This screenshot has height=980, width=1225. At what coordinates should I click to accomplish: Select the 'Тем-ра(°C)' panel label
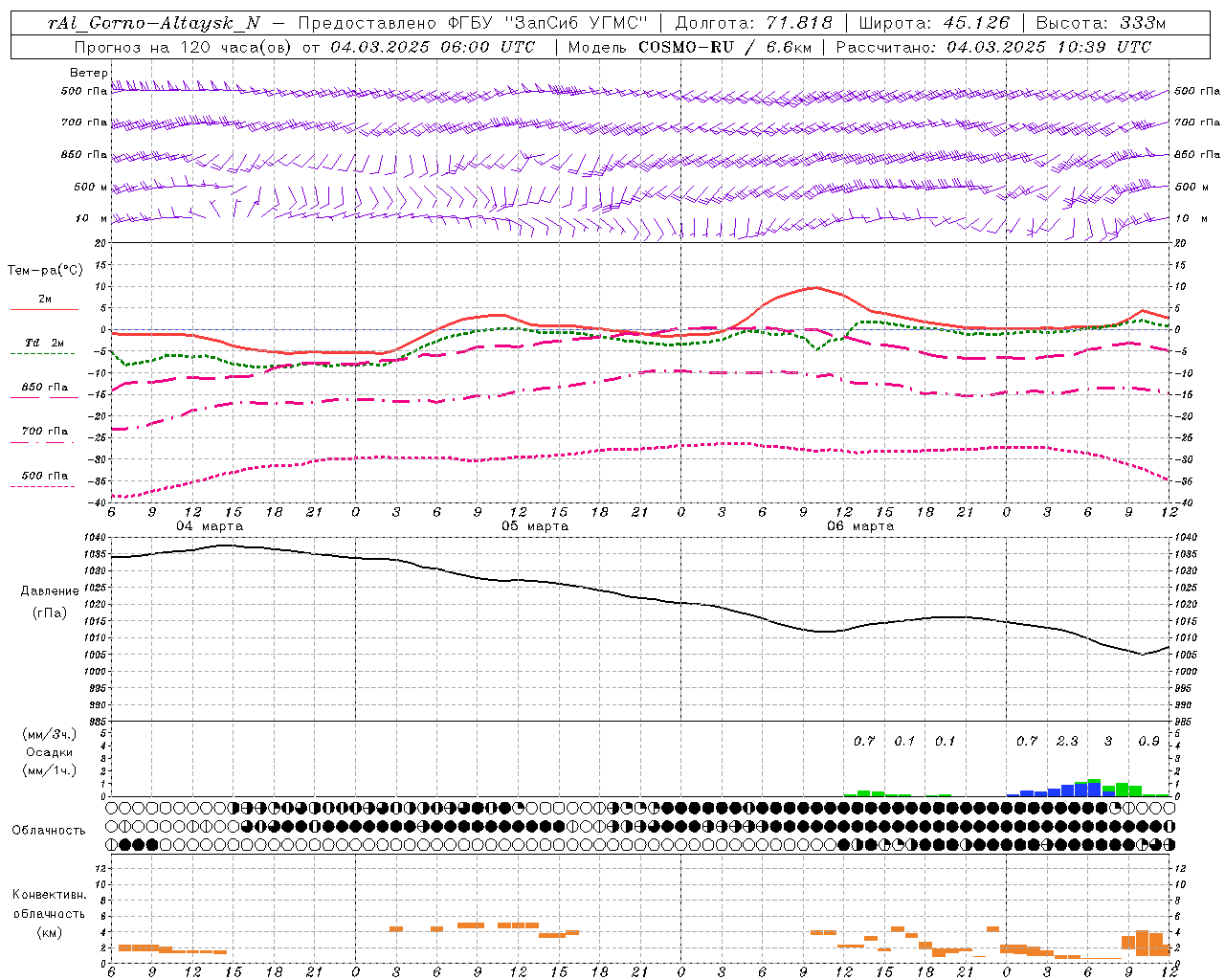(x=45, y=271)
